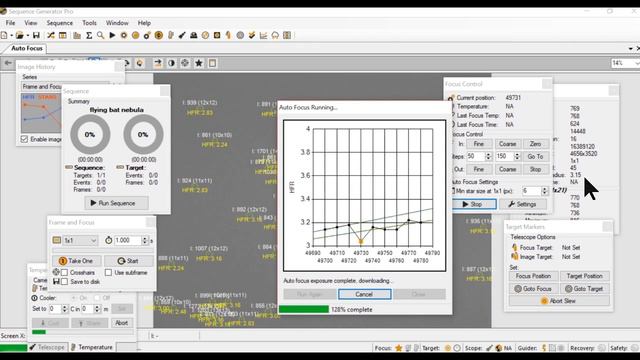The height and width of the screenshot is (360, 640).
Task: Click the line graph toolbar icon
Action: pos(263,36)
